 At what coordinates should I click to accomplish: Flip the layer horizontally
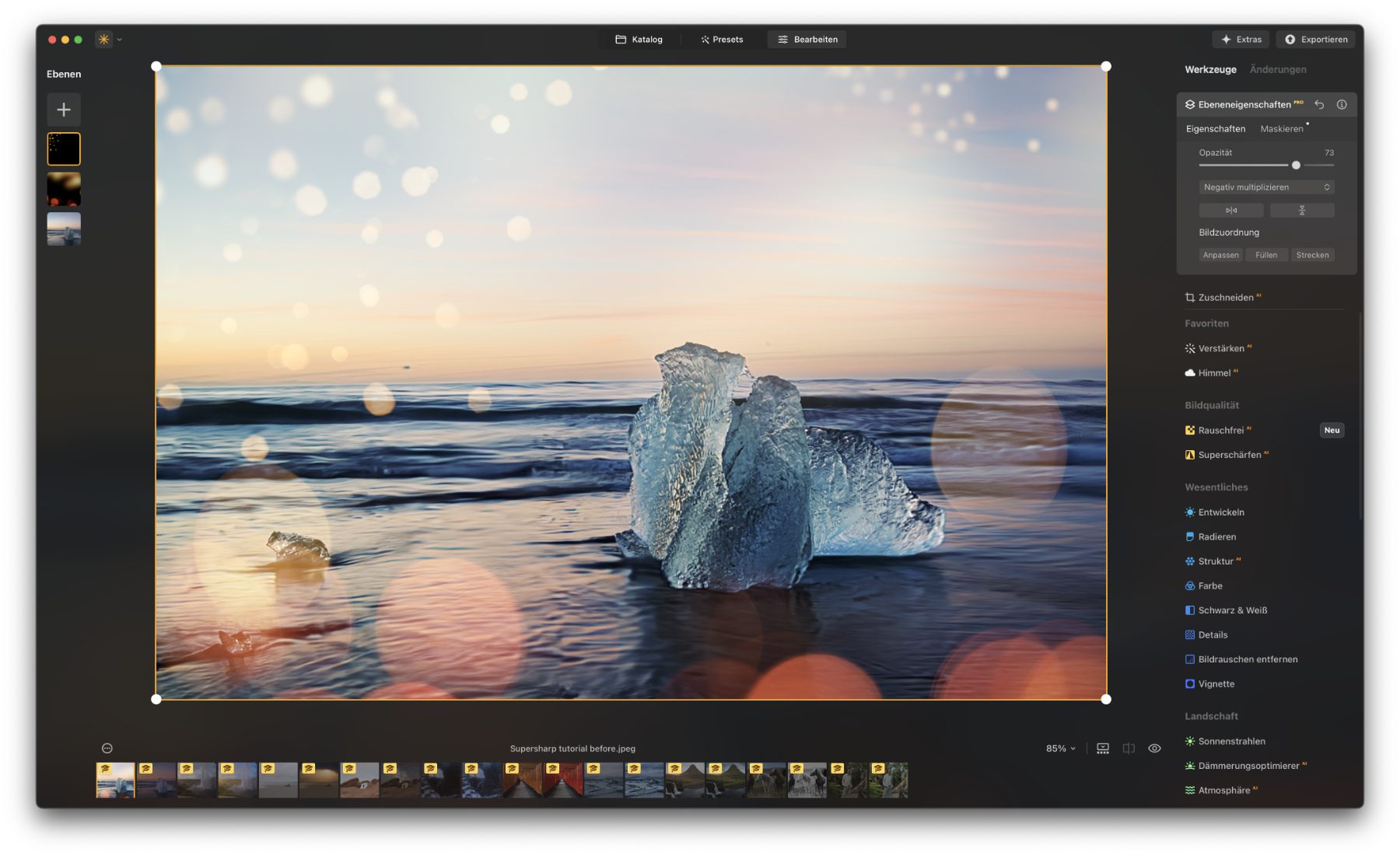coord(1230,211)
